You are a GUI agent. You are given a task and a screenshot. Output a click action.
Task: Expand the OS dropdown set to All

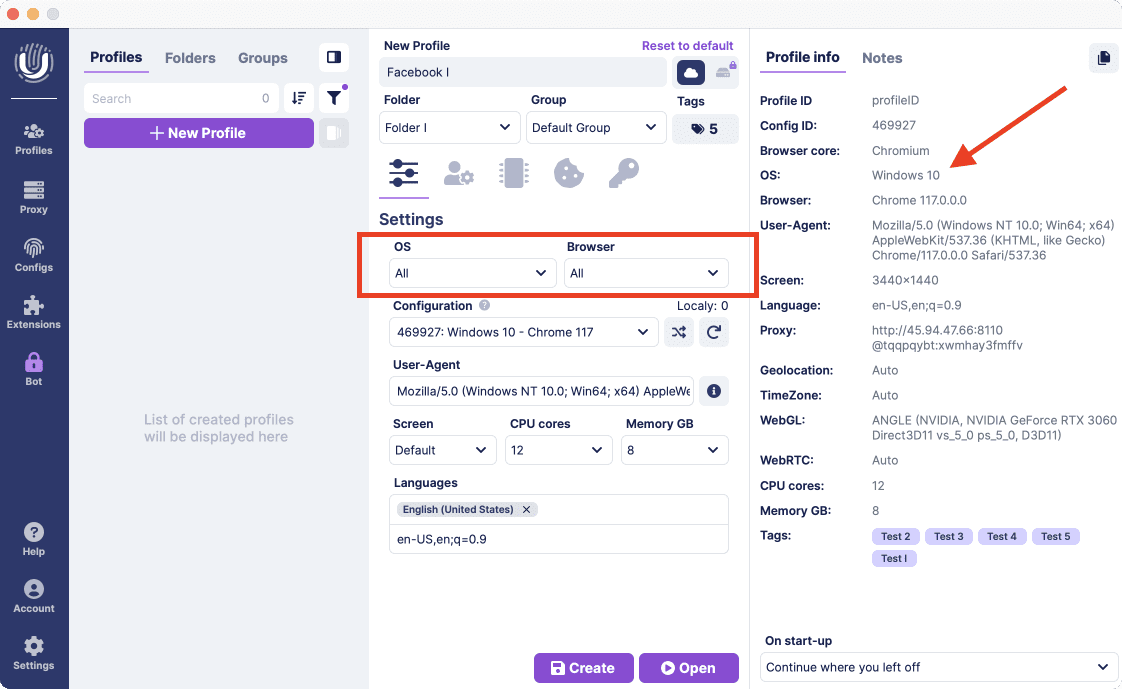click(x=472, y=273)
